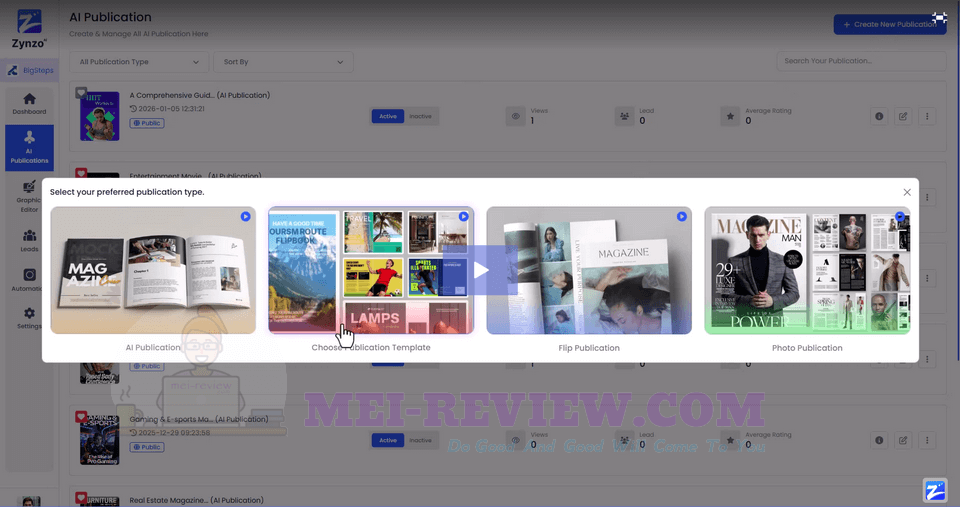This screenshot has width=960, height=507.
Task: Play the Photo Publication preview video icon
Action: click(x=899, y=216)
